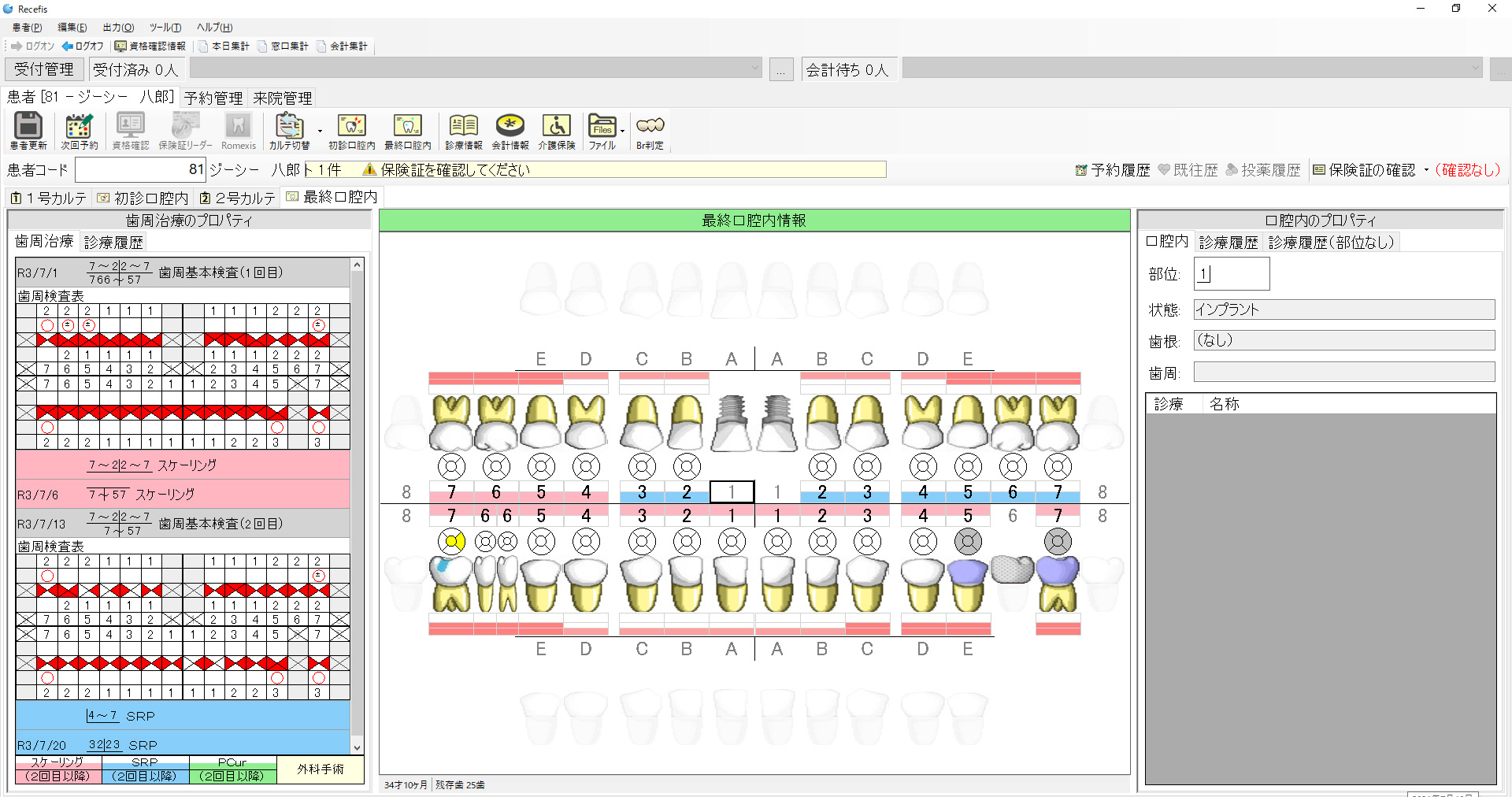Open the 出力(O) menu
This screenshot has height=797, width=1512.
tap(118, 28)
